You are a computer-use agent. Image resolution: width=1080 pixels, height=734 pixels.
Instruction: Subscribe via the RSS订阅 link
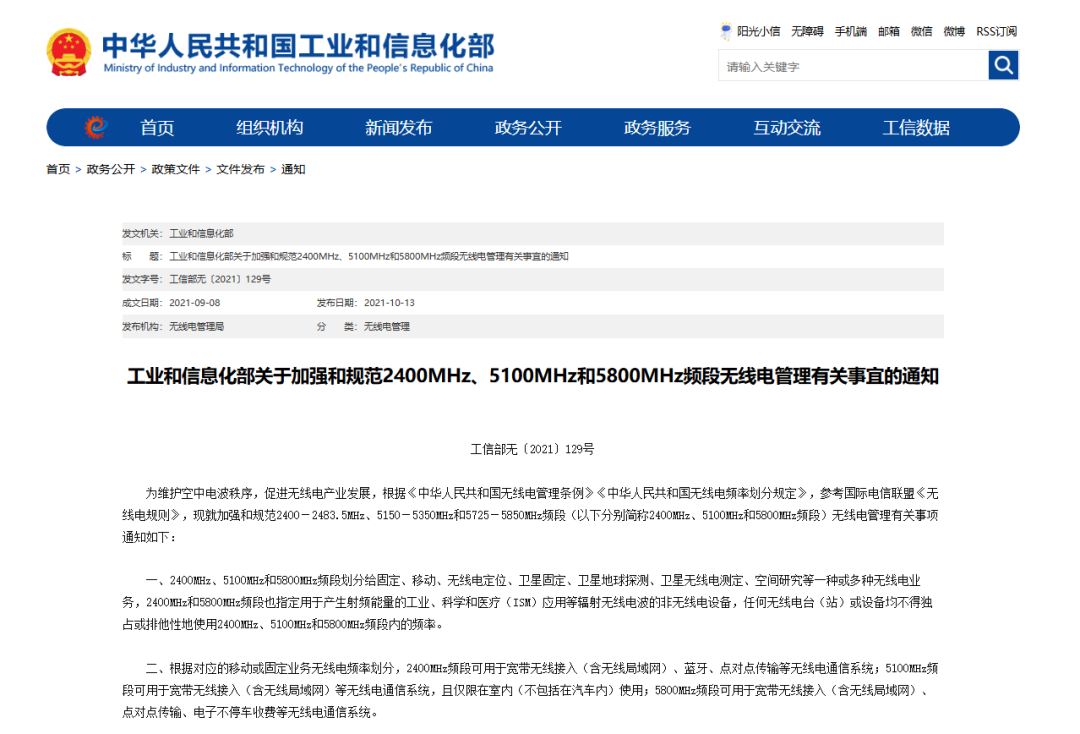pos(996,31)
